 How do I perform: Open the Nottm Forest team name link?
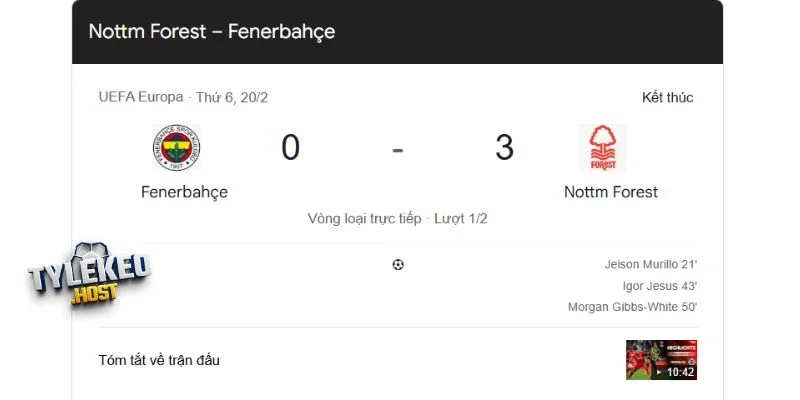[x=611, y=191]
